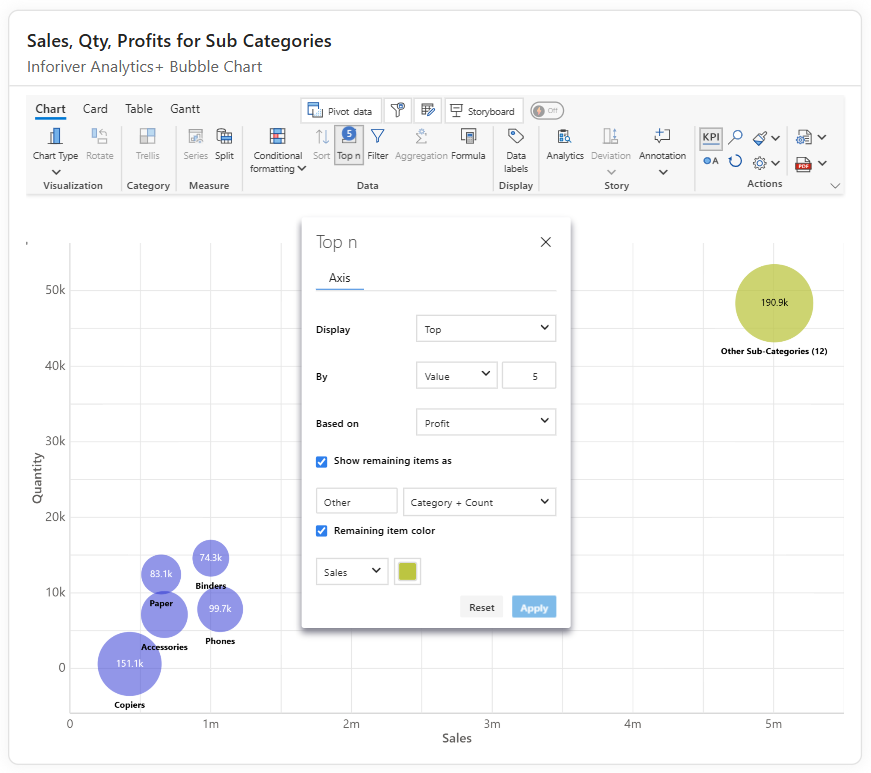Open the Conditional formatting tool

(x=277, y=149)
